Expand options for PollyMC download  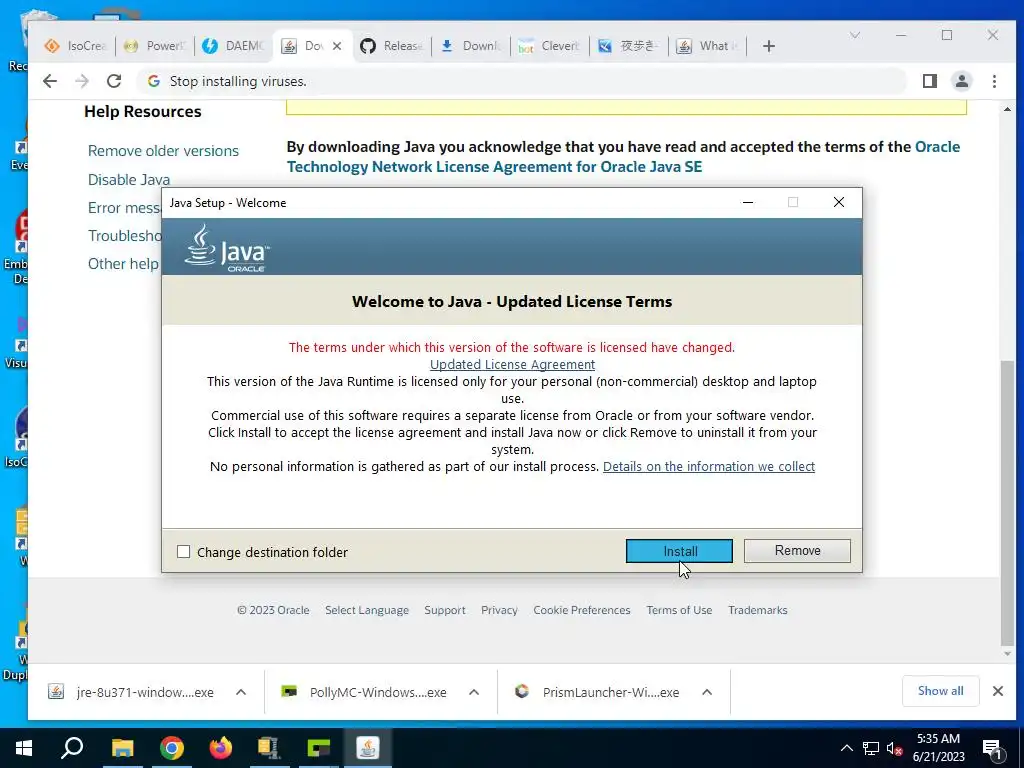click(474, 692)
